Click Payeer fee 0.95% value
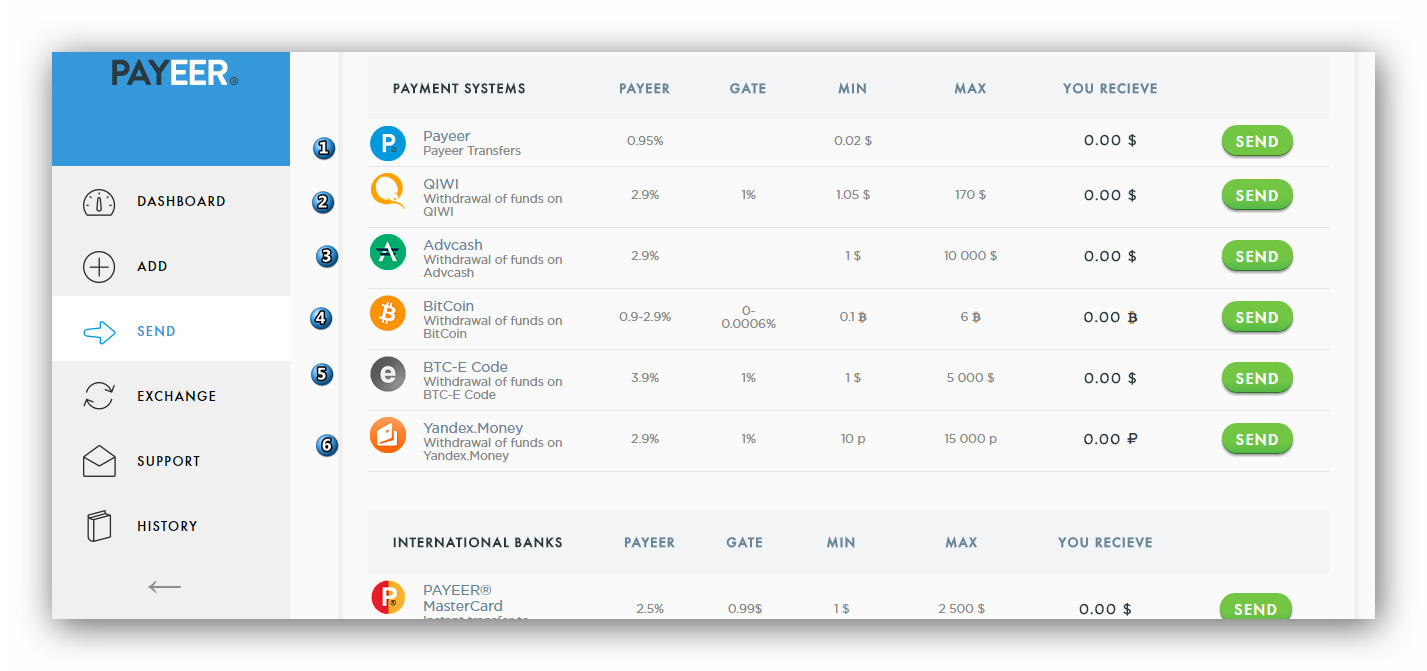The width and height of the screenshot is (1427, 671). pos(645,141)
